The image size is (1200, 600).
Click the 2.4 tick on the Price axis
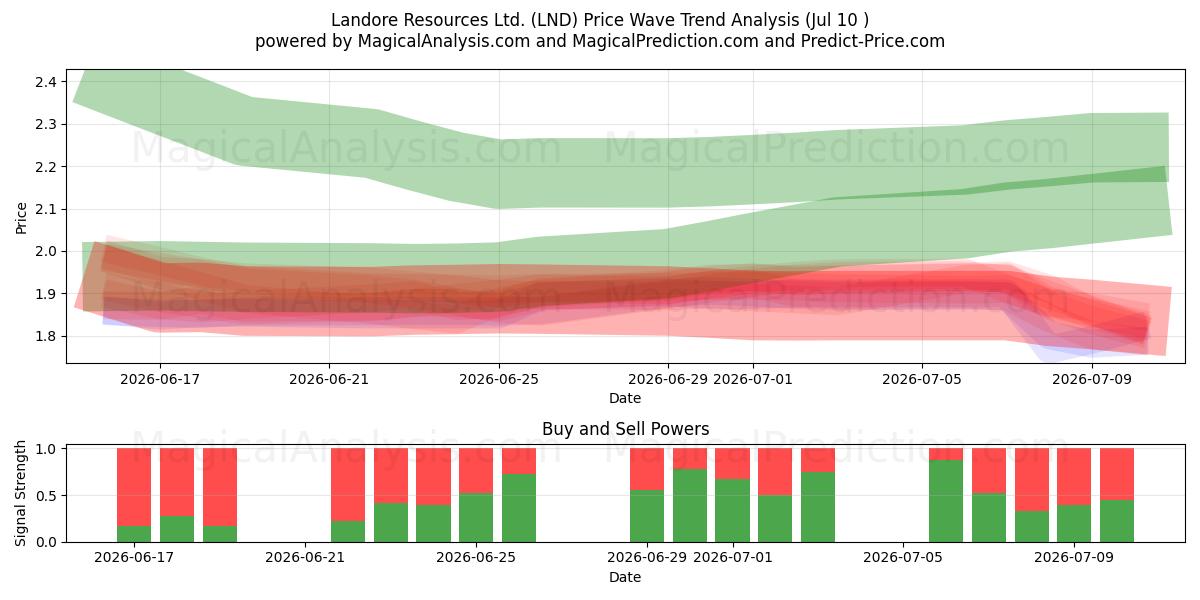pyautogui.click(x=46, y=82)
